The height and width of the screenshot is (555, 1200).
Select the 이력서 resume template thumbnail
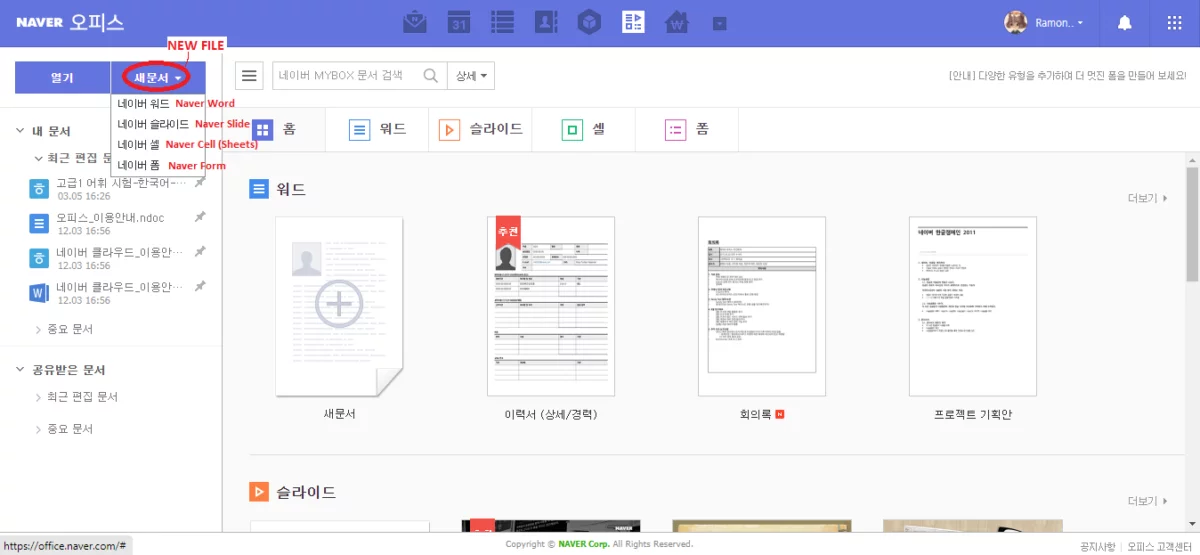(551, 306)
